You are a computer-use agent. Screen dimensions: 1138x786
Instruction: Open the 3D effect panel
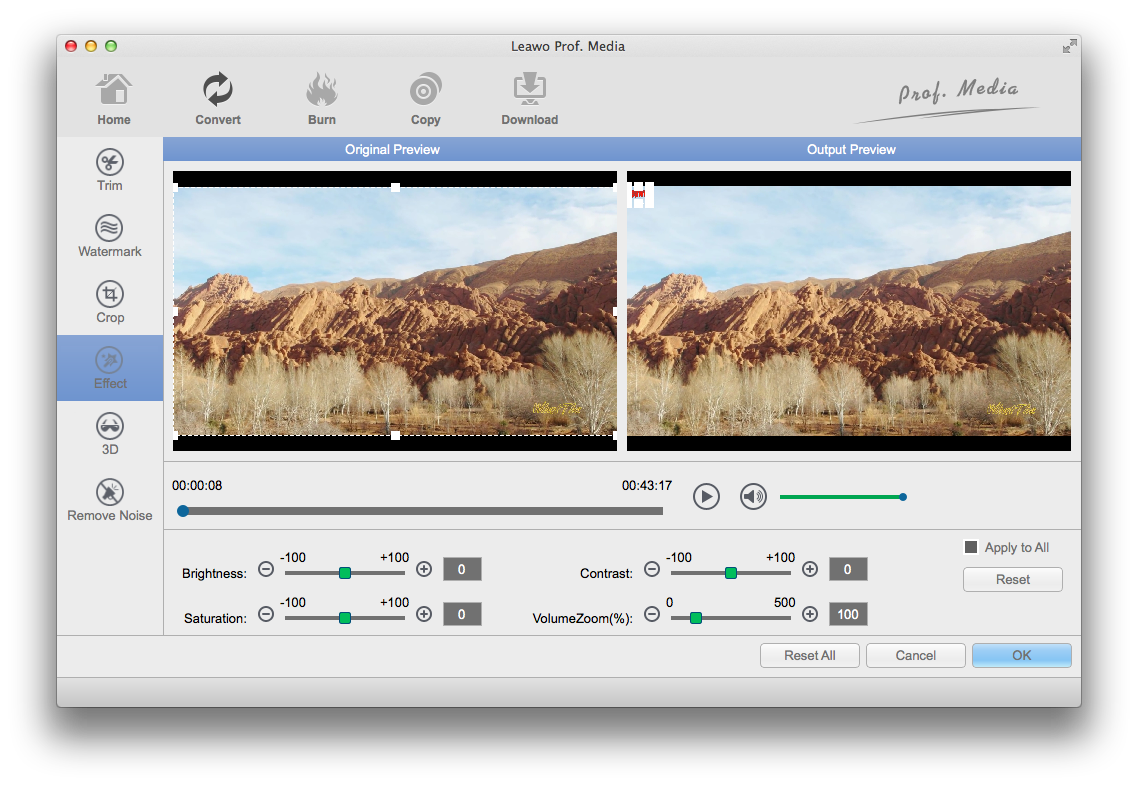click(x=110, y=434)
